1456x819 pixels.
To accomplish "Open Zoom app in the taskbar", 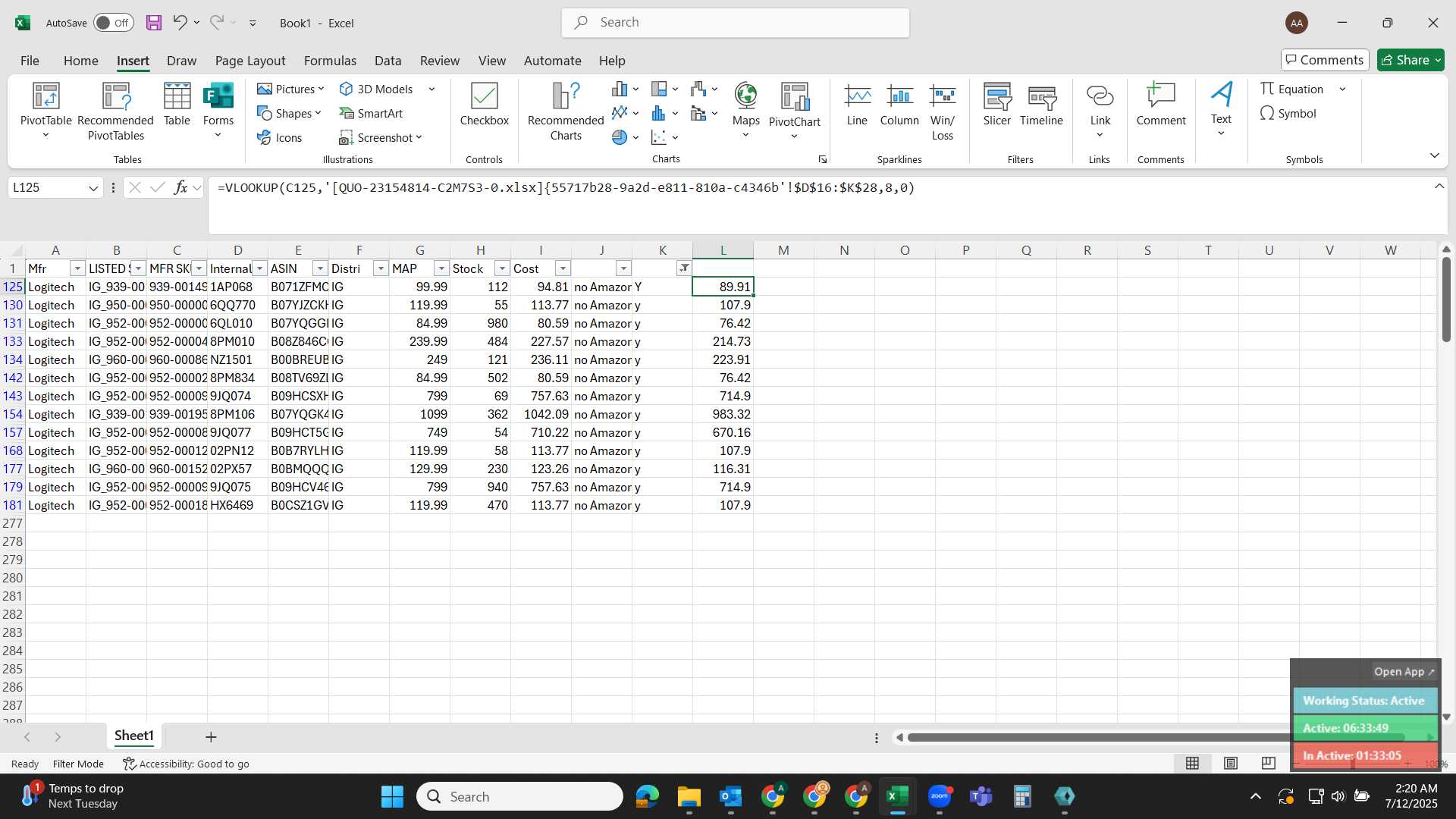I will click(939, 796).
